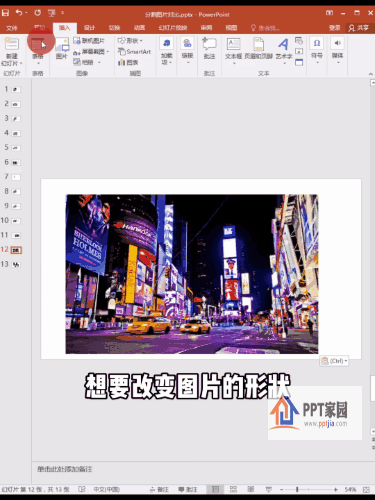Select slide 5 in thumbnail pane
This screenshot has height=500, width=375.
(x=16, y=148)
